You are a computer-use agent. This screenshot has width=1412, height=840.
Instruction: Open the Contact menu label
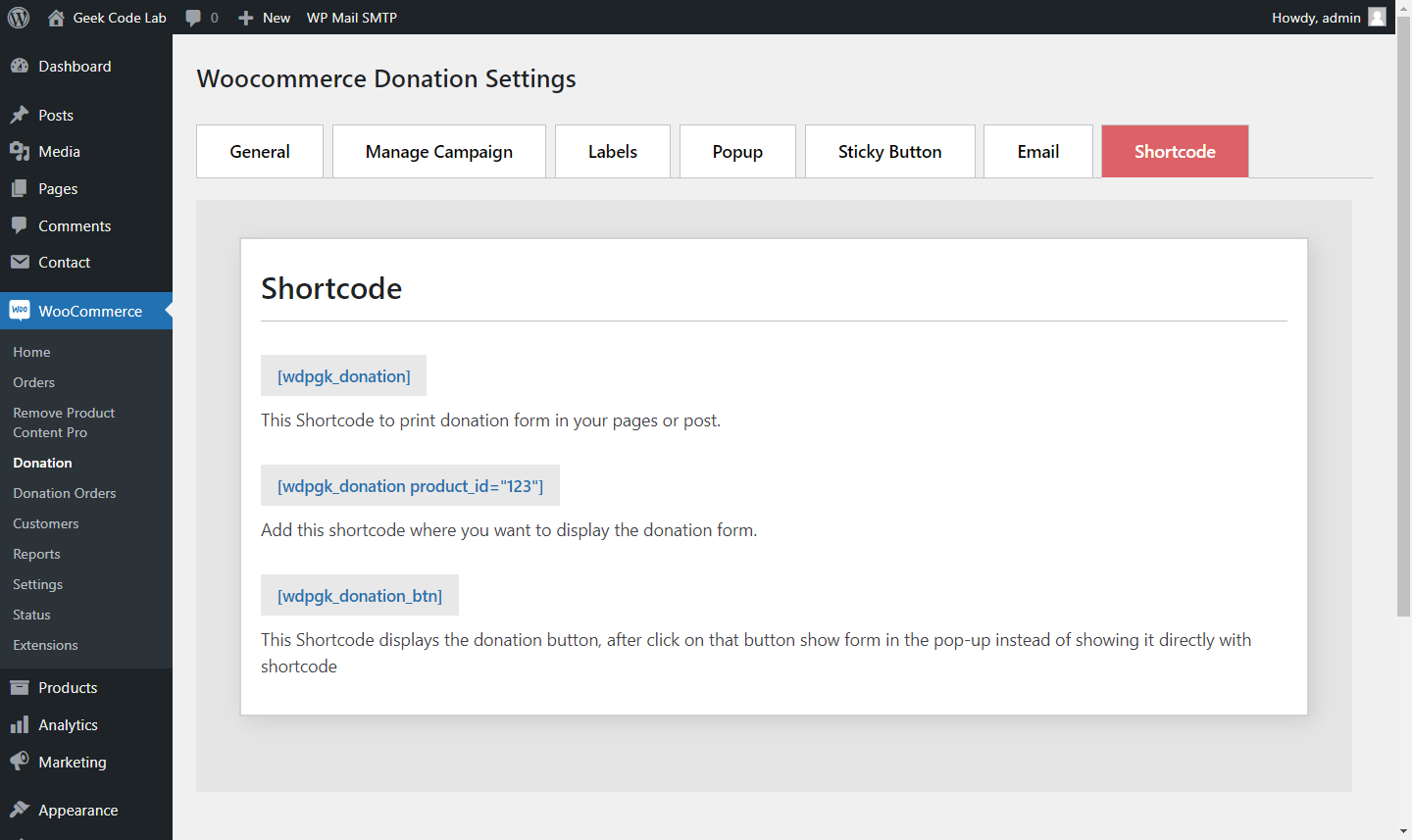[64, 262]
